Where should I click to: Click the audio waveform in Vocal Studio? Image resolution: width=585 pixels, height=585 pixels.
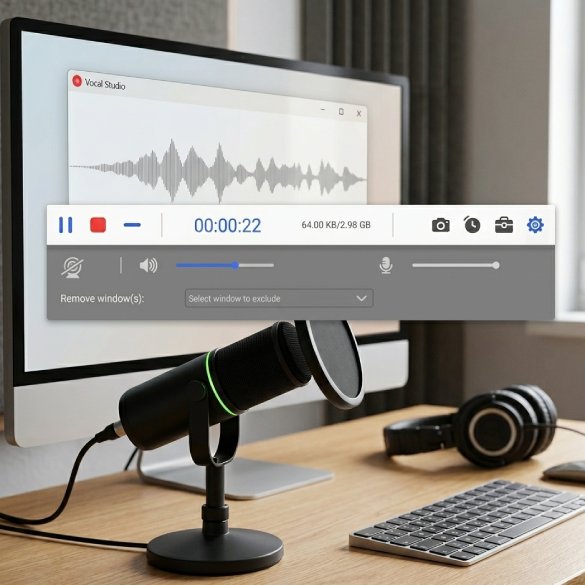click(218, 172)
